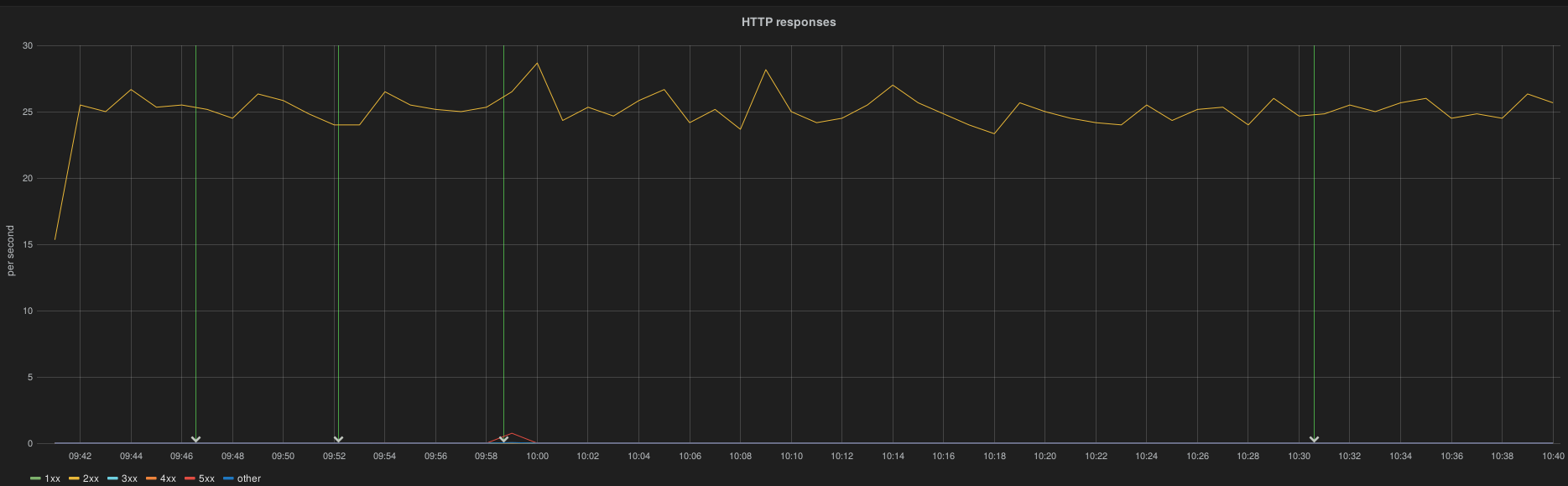Toggle the 2xx series label in legend
This screenshot has width=1568, height=486.
(91, 478)
